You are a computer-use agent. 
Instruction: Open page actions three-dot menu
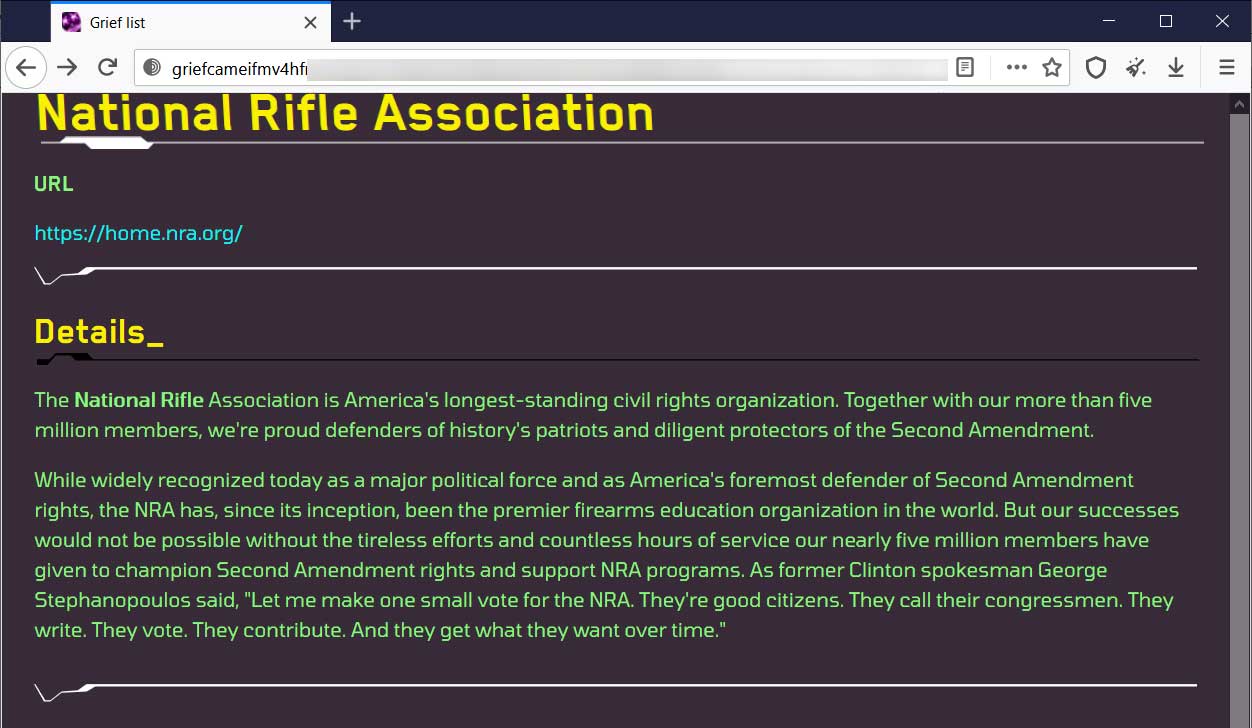(1017, 67)
